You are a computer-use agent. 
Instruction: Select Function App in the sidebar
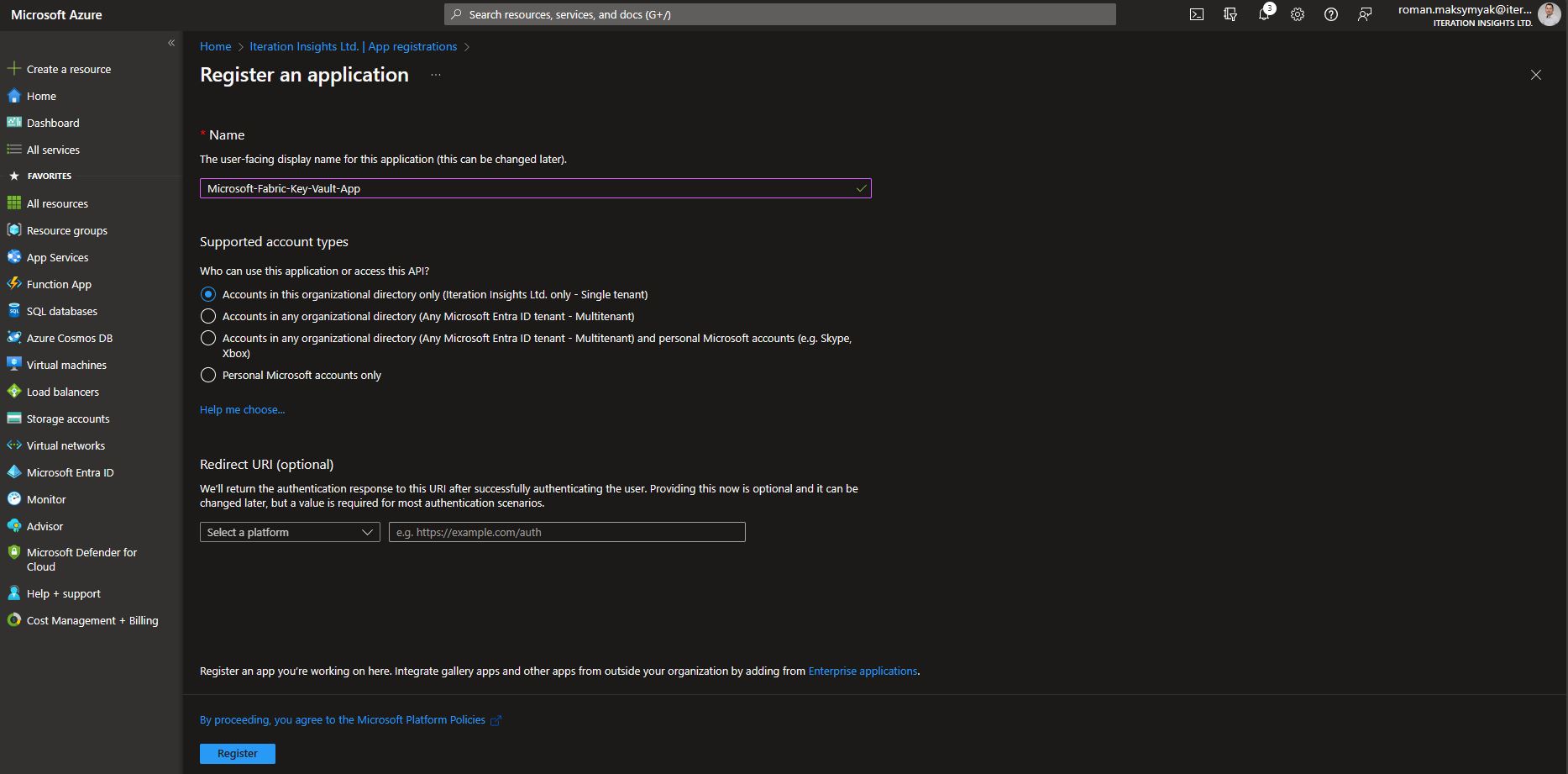point(59,284)
